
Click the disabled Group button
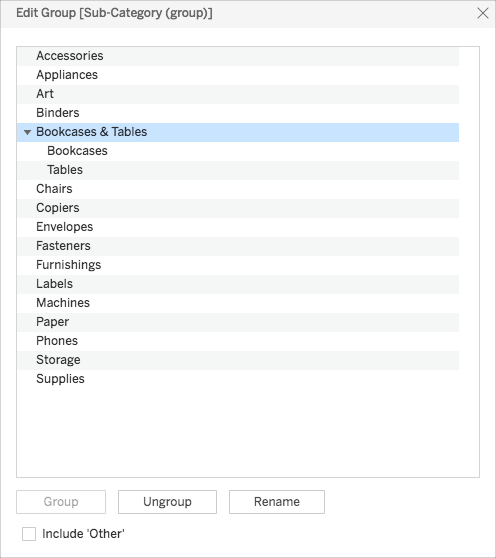(61, 502)
